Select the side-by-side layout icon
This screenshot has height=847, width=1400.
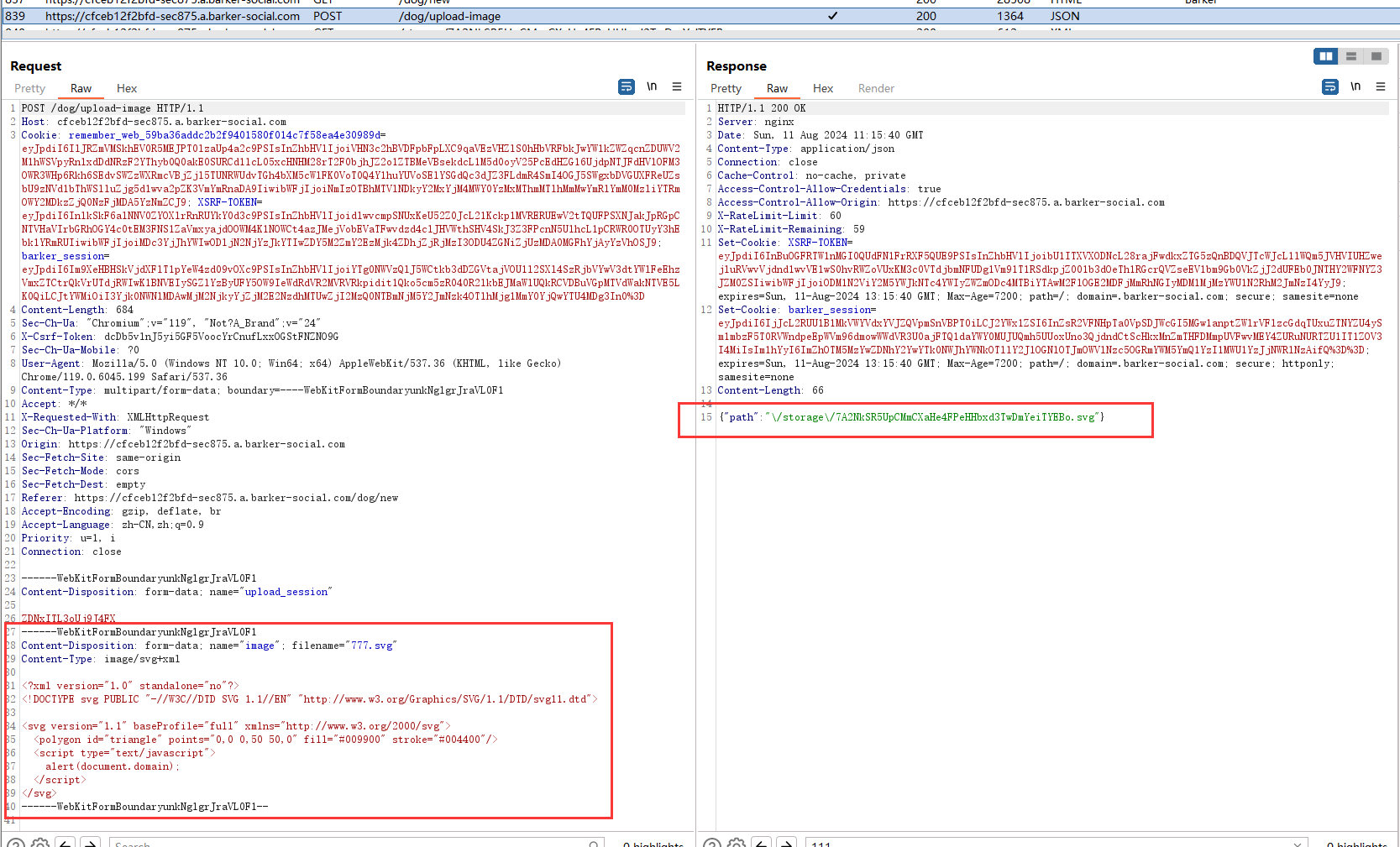pos(1326,56)
